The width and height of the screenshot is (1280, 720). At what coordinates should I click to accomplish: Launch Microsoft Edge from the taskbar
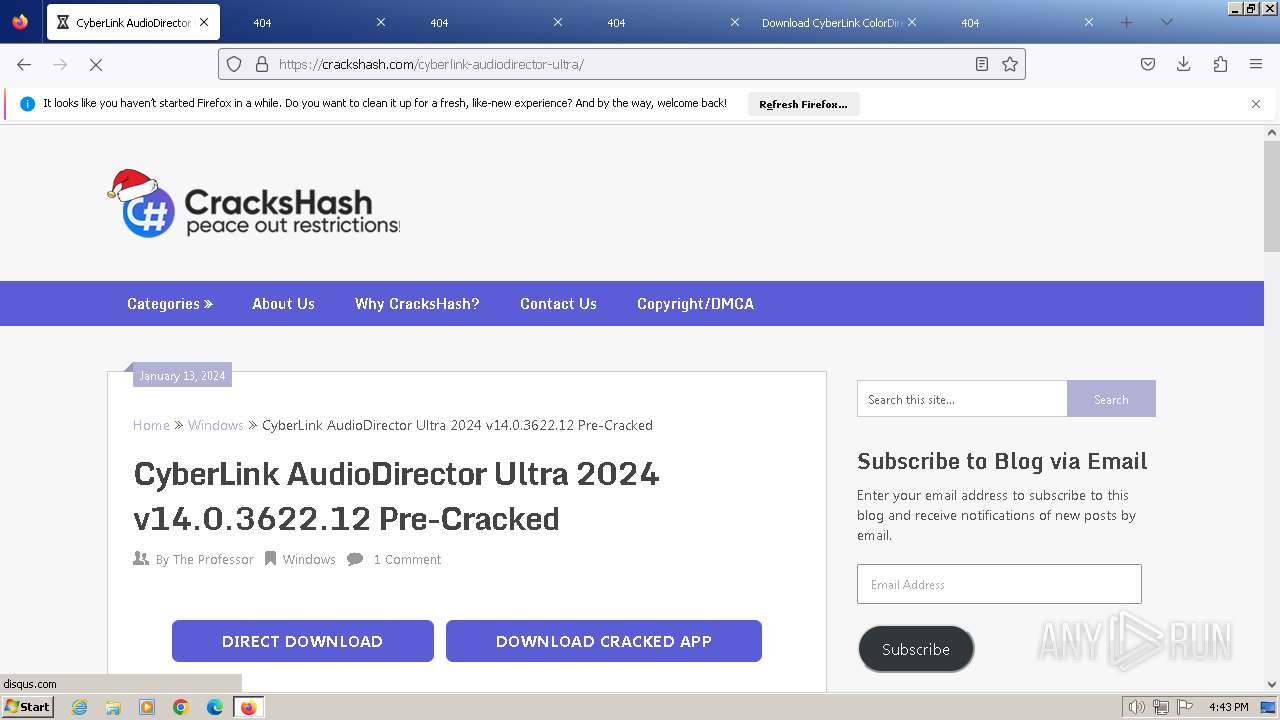215,707
